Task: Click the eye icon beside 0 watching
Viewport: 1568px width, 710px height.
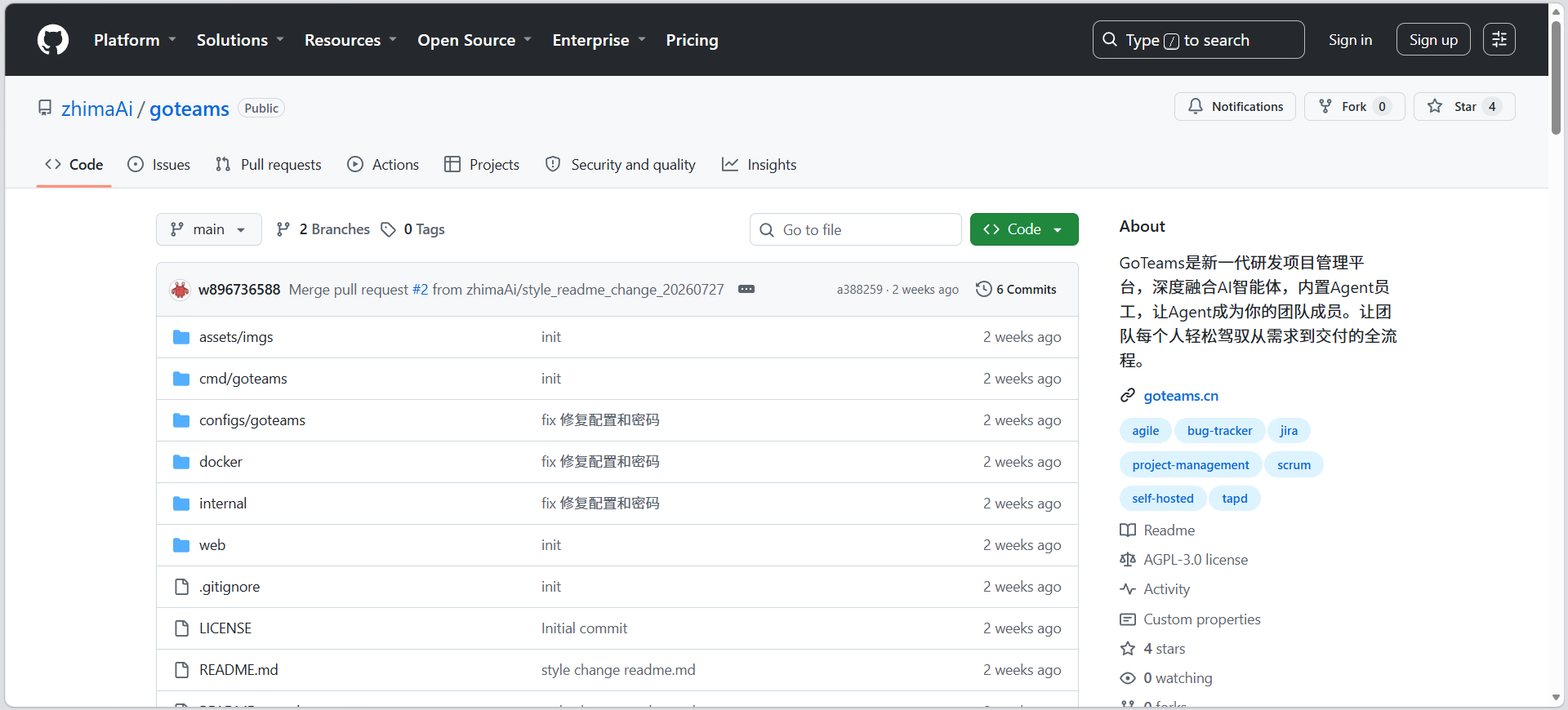Action: (x=1128, y=678)
